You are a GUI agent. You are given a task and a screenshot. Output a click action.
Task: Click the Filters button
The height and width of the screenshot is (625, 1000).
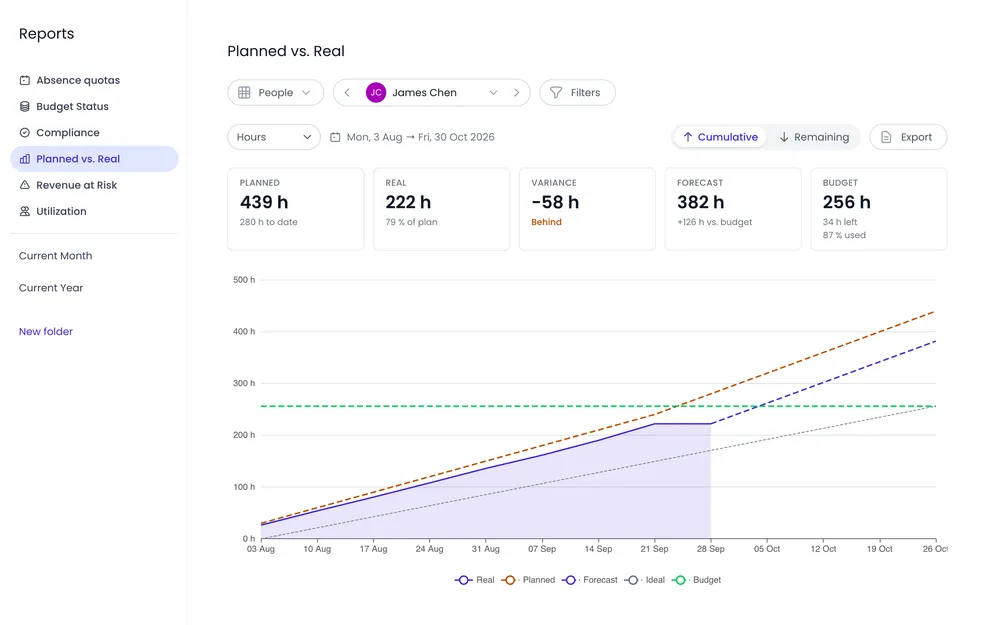click(x=577, y=92)
